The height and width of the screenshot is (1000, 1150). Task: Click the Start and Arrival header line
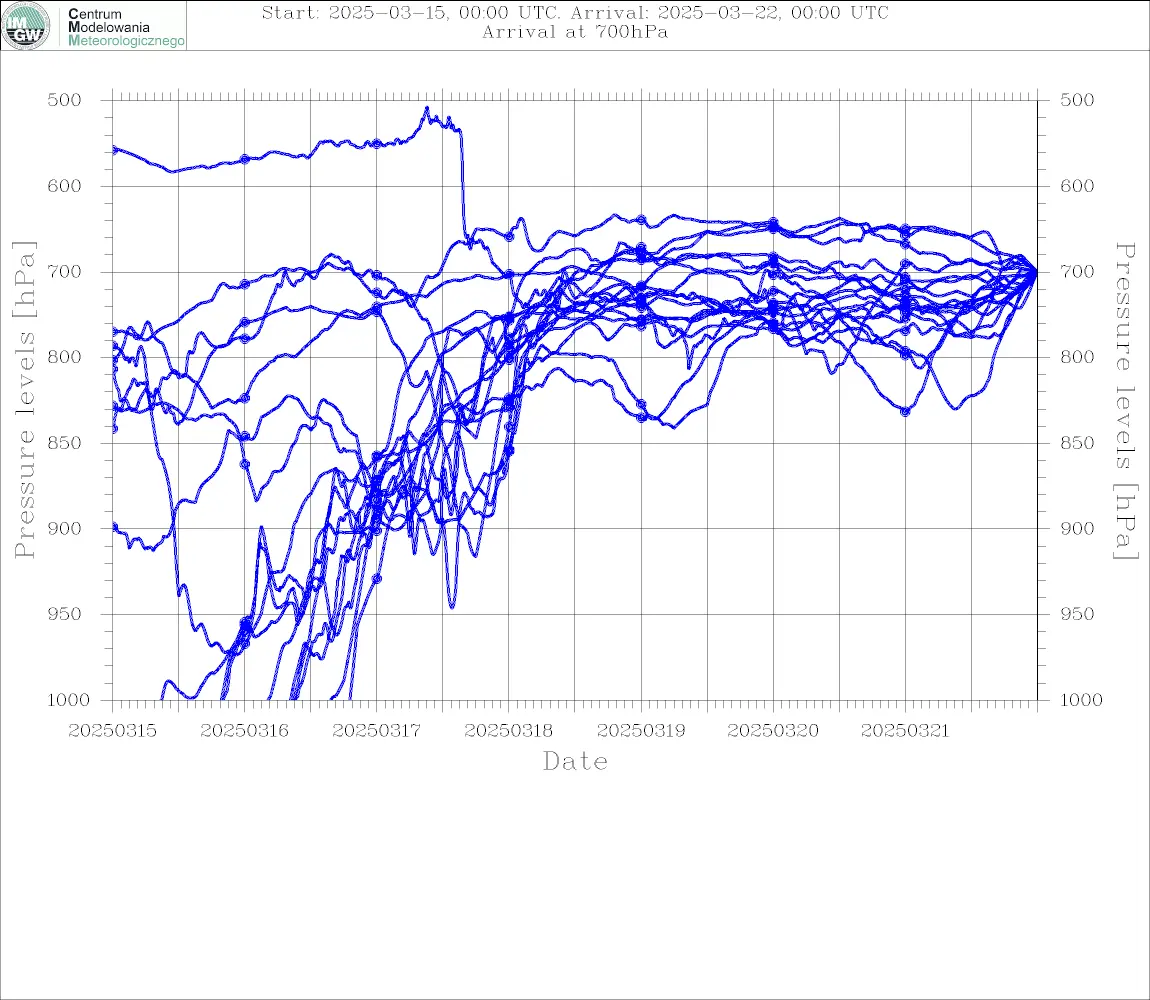[575, 12]
